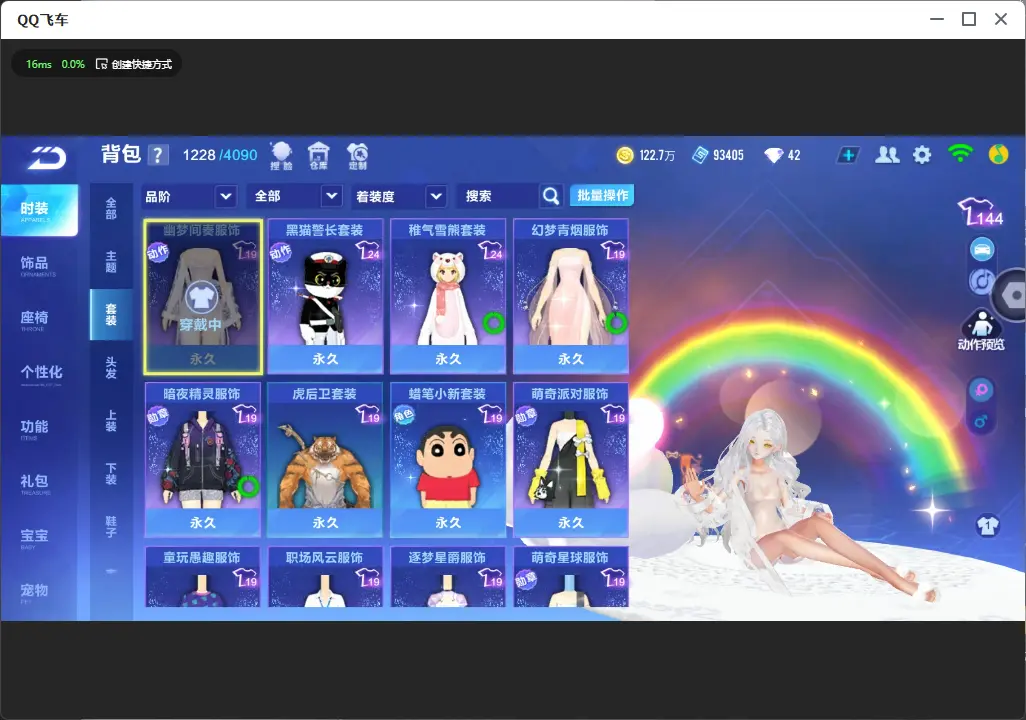The image size is (1026, 720).
Task: Toggle the car display icon
Action: (x=982, y=249)
